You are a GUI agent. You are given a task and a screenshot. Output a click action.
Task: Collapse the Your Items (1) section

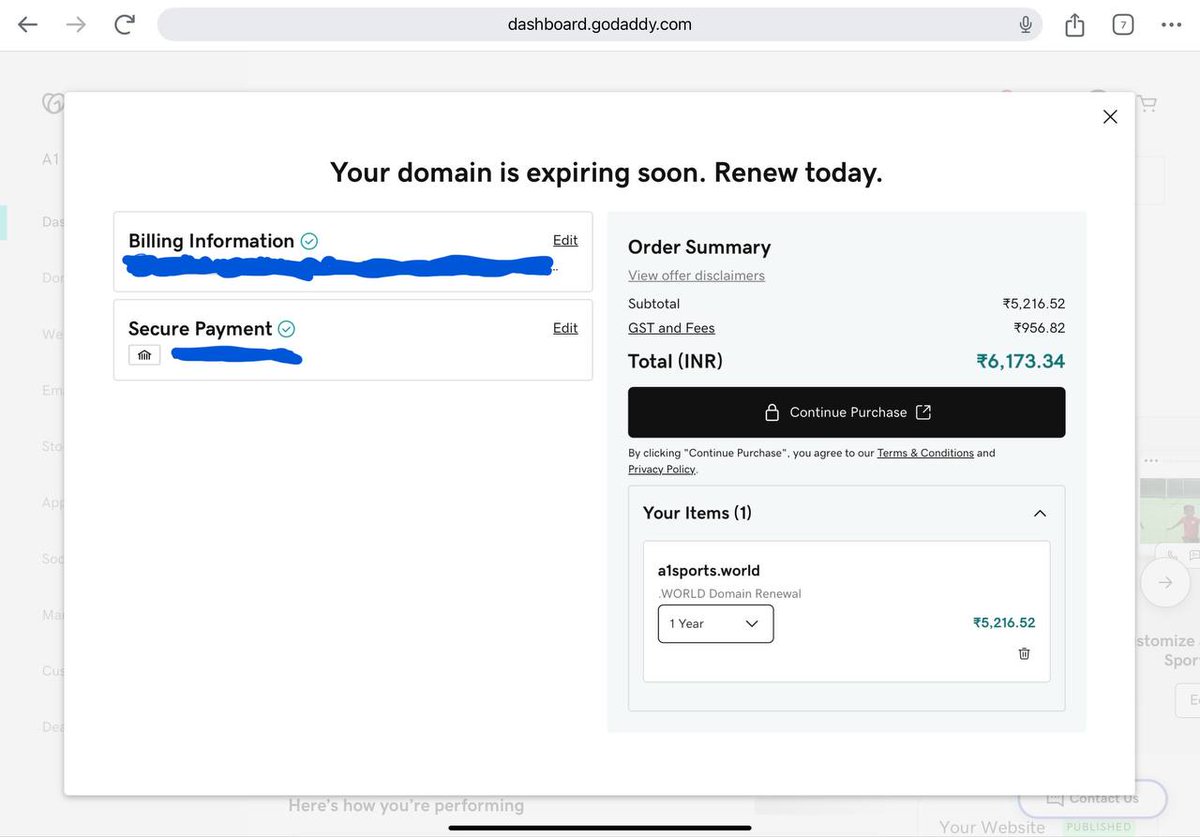point(1040,513)
